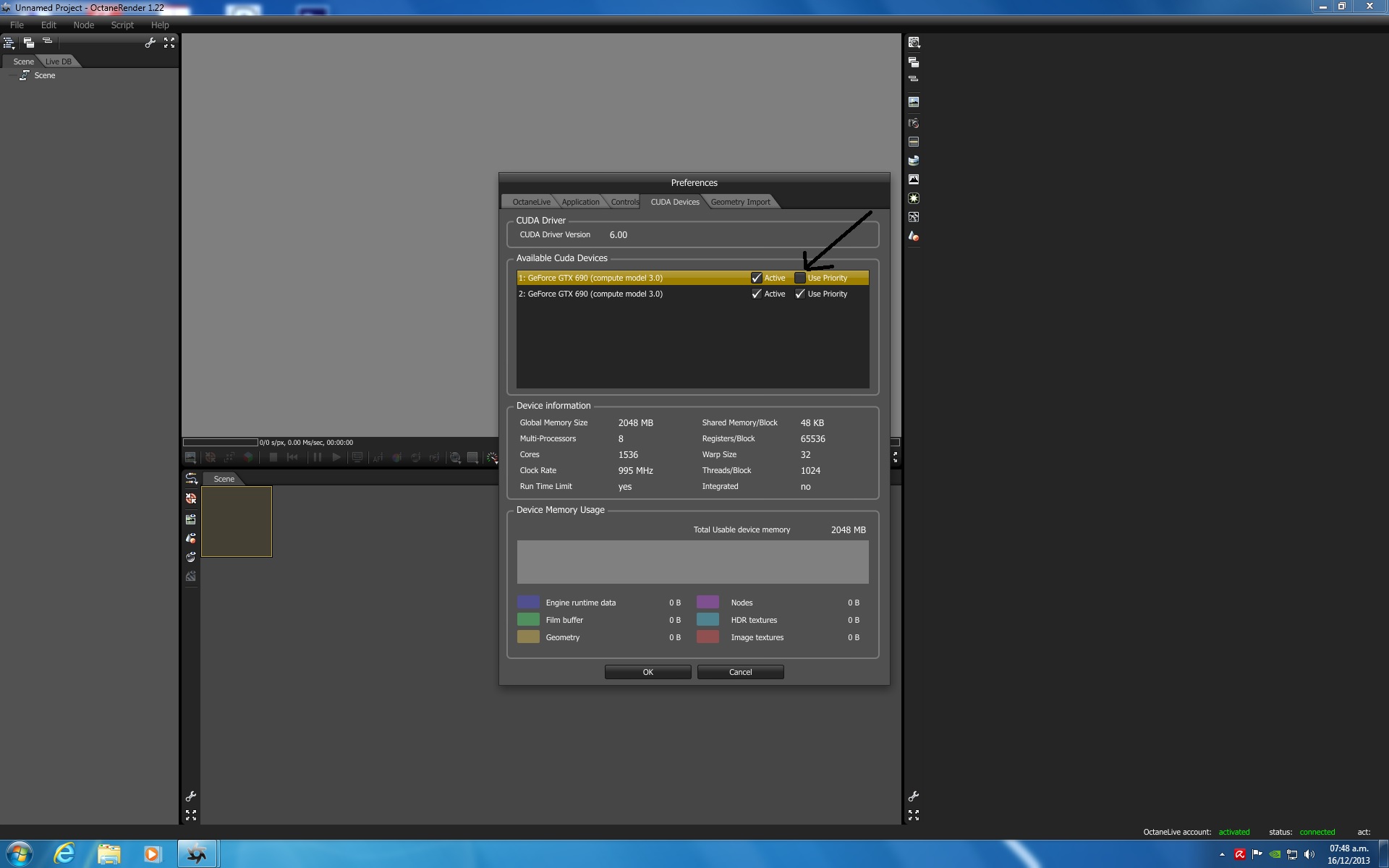The image size is (1389, 868).
Task: Launch Internet Explorer from the taskbar
Action: (64, 854)
